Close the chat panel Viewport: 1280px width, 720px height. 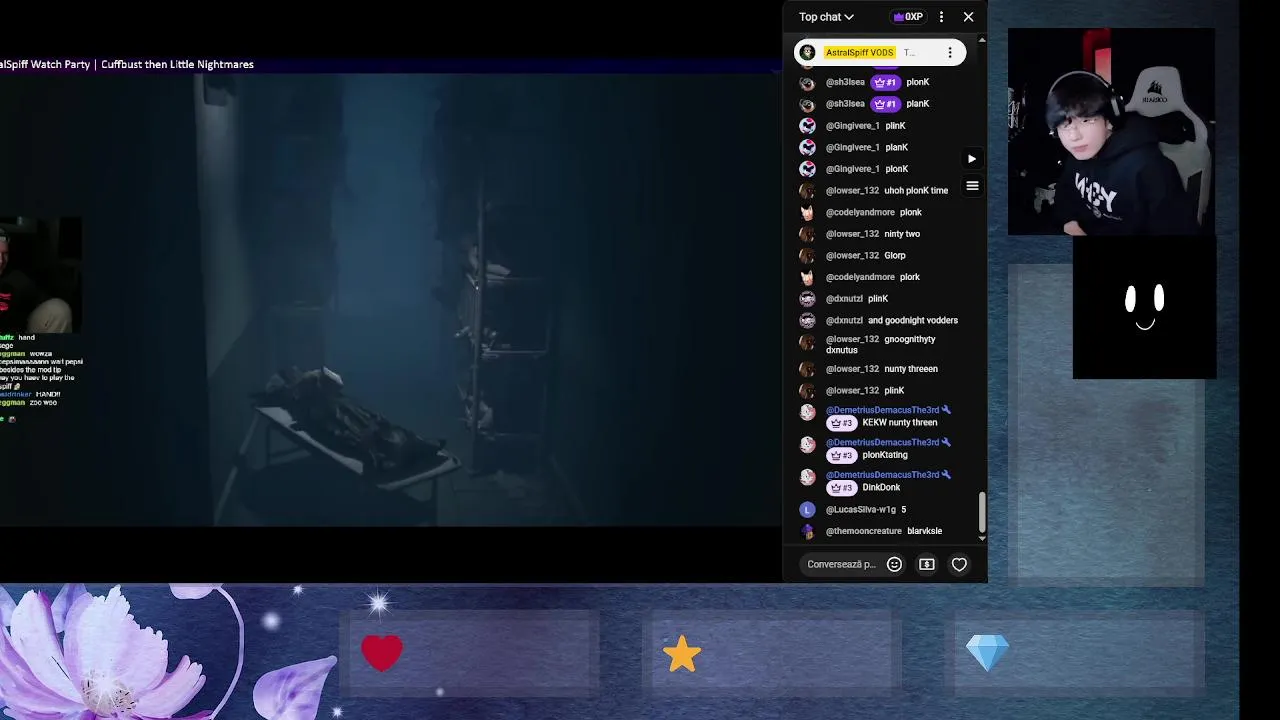[968, 17]
